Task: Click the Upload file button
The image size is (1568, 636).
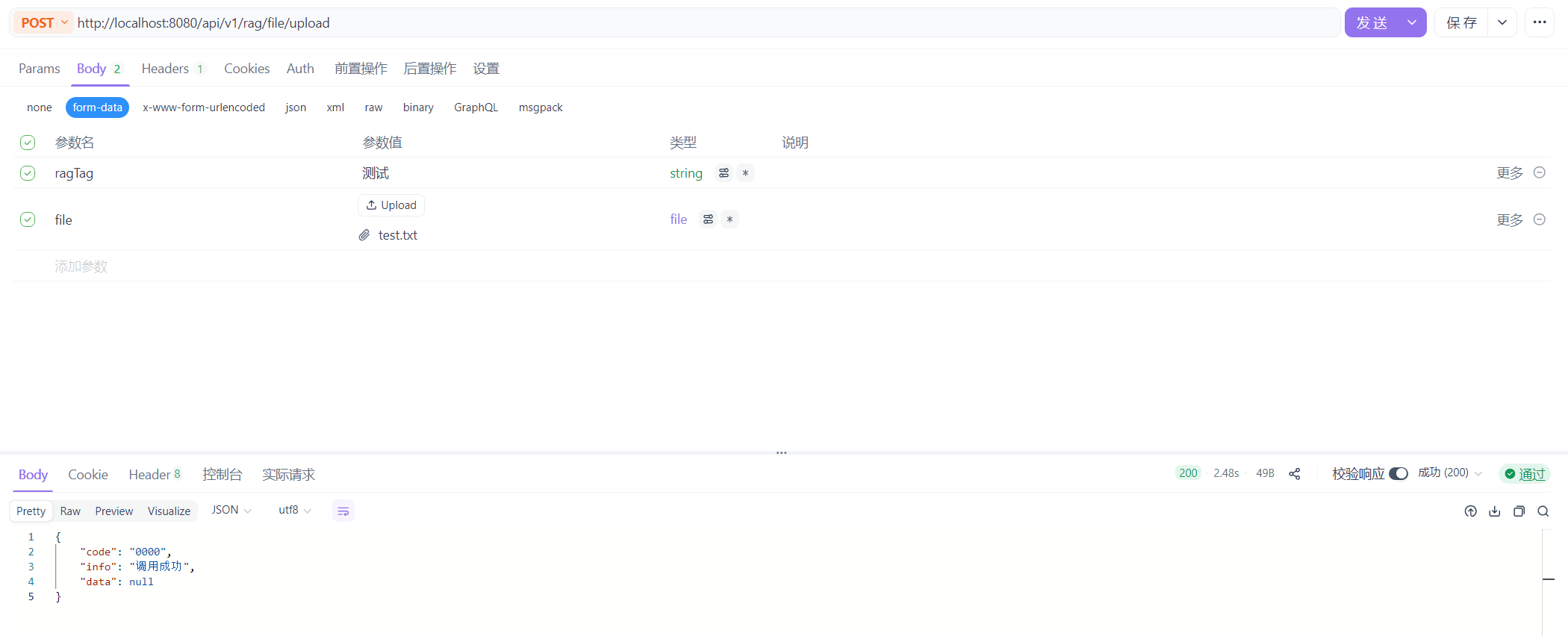Action: pos(391,205)
